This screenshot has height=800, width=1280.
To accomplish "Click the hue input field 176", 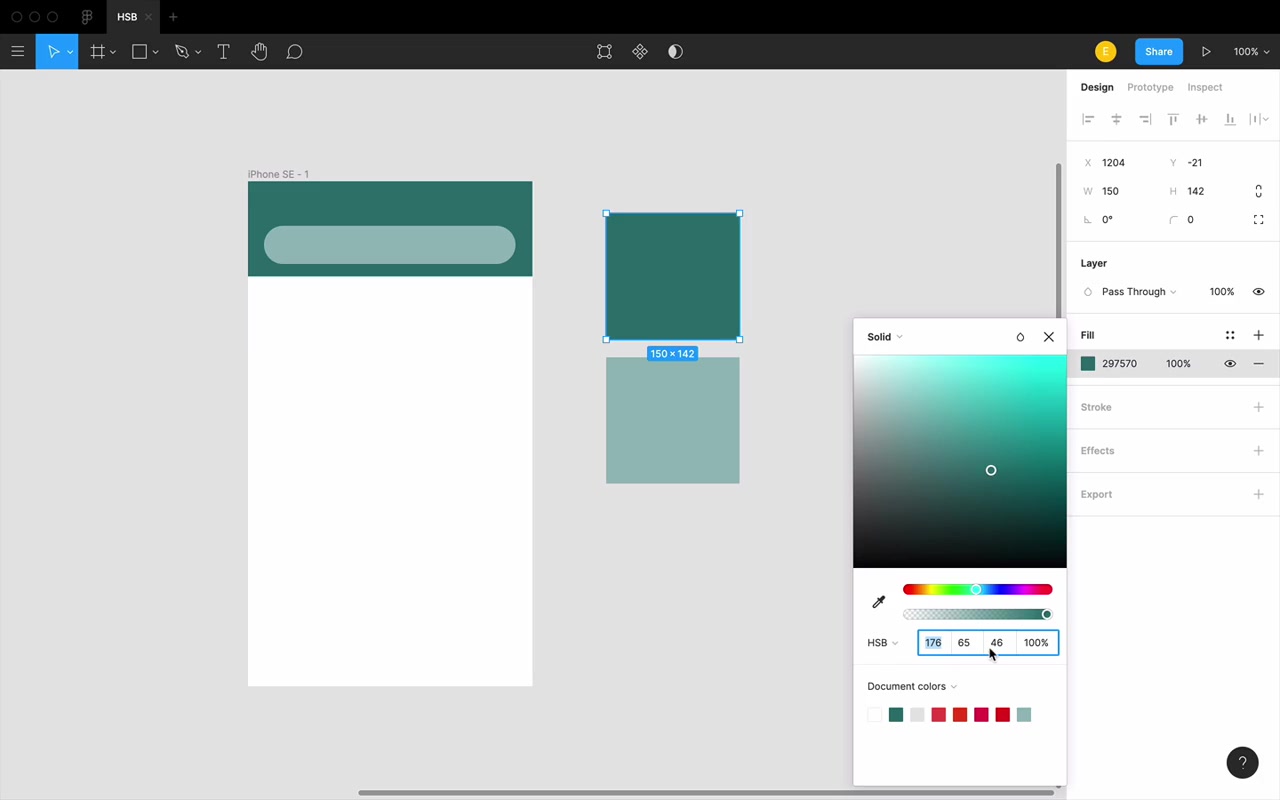I will click(x=933, y=643).
